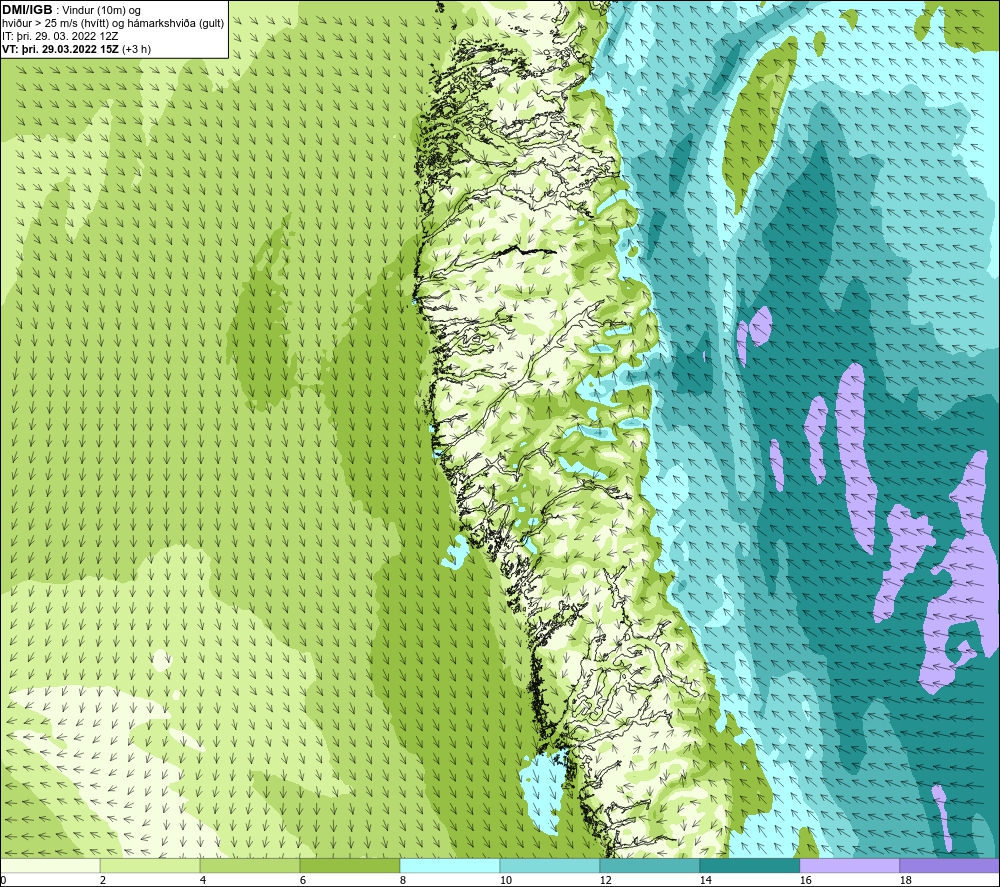Viewport: 1000px width, 887px height.
Task: Select the 4–6 m/s green legend swatch
Action: (x=249, y=865)
